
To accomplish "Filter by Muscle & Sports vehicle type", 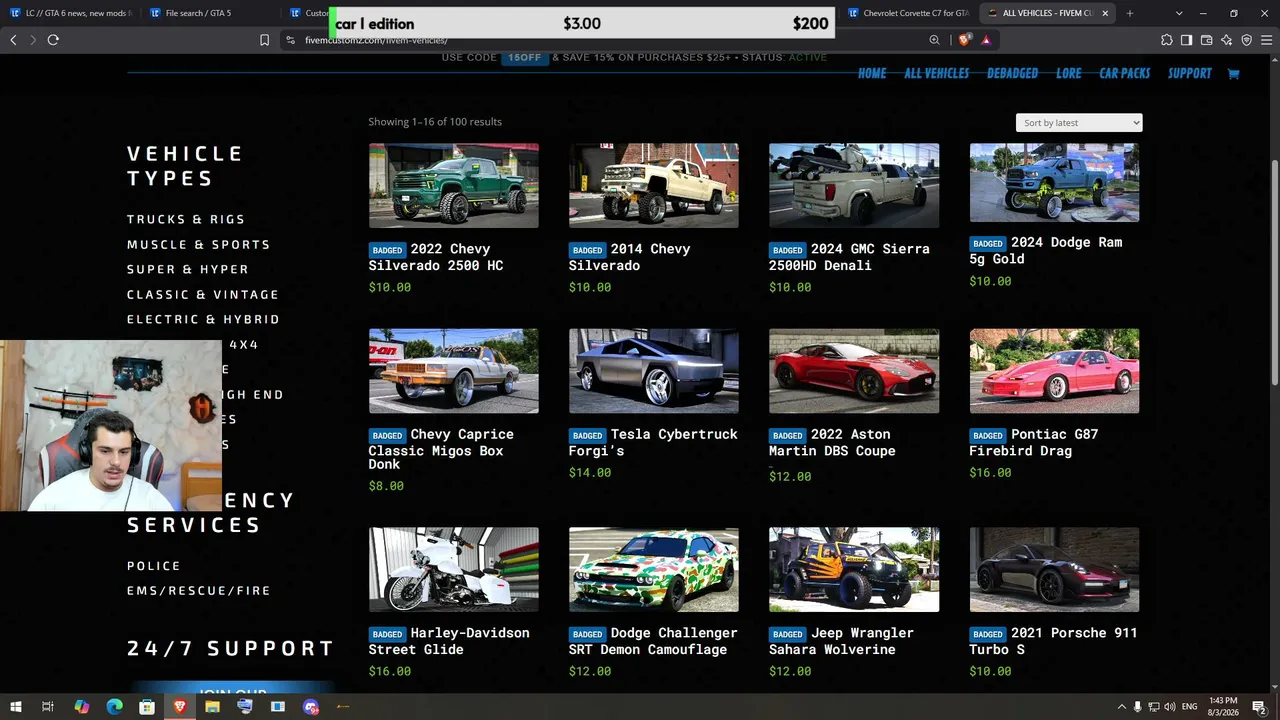I will tap(199, 244).
